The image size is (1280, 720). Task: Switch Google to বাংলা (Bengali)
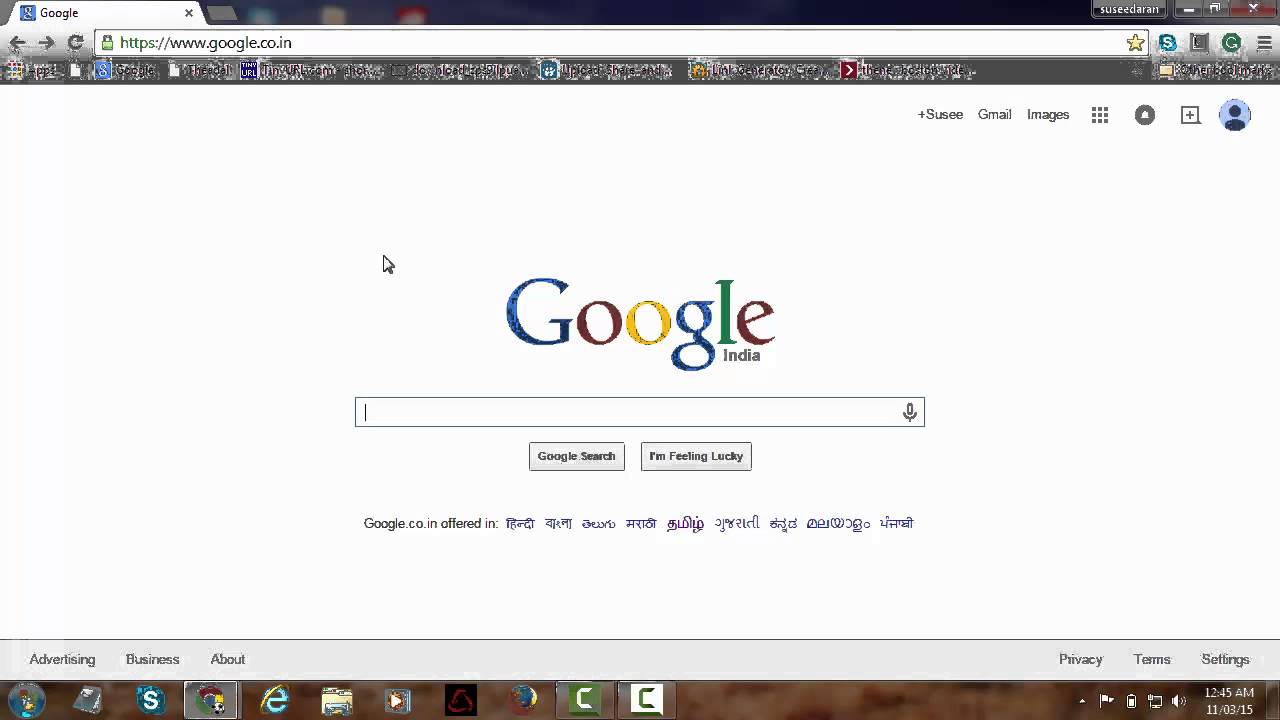558,523
